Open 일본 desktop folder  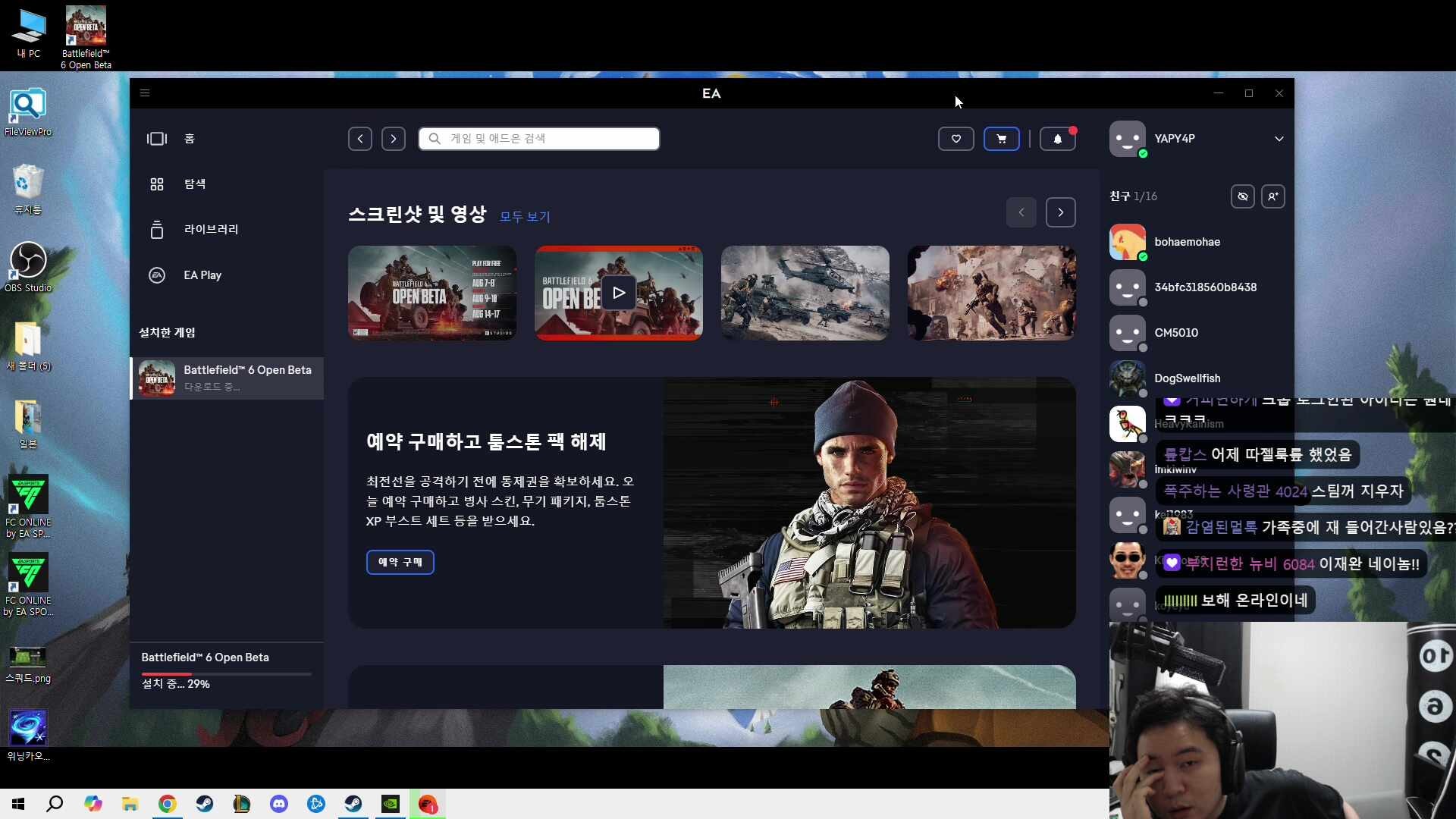click(x=28, y=424)
